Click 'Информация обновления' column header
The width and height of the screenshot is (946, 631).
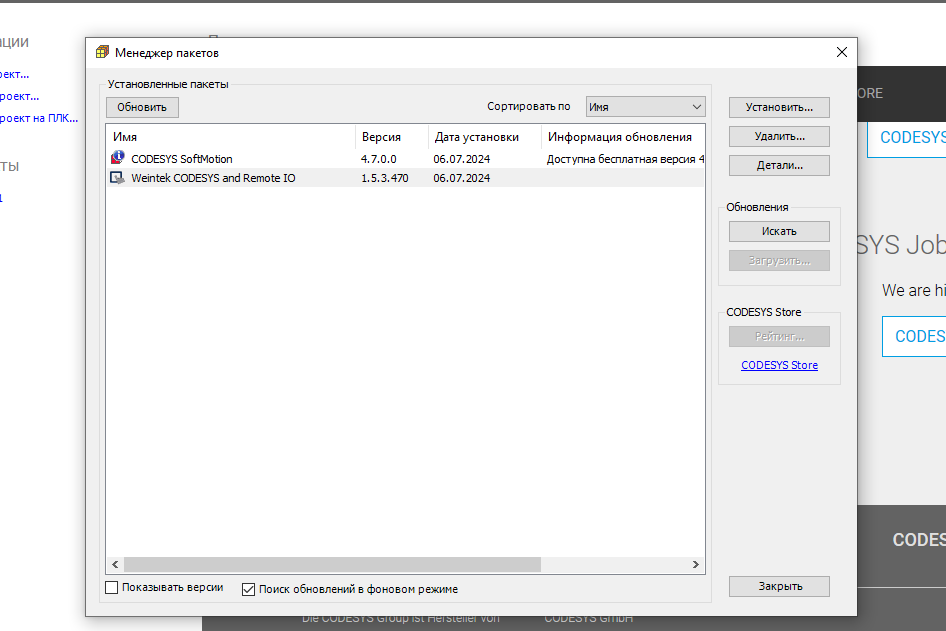[623, 137]
